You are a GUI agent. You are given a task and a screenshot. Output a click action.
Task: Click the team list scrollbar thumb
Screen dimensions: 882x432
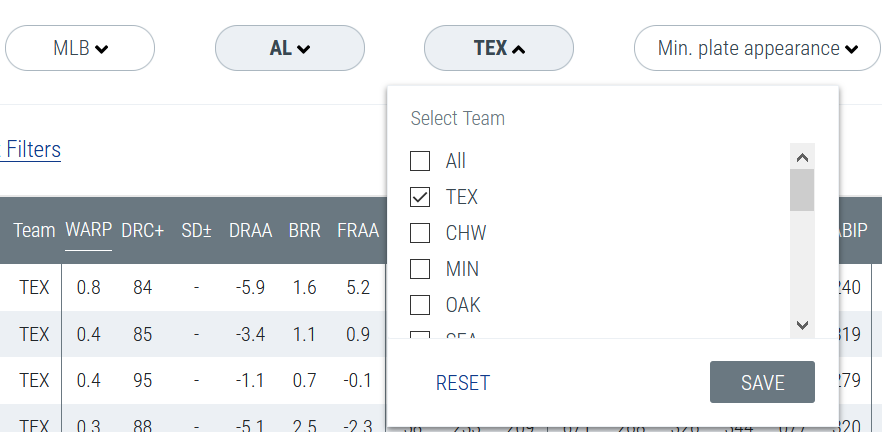[801, 190]
